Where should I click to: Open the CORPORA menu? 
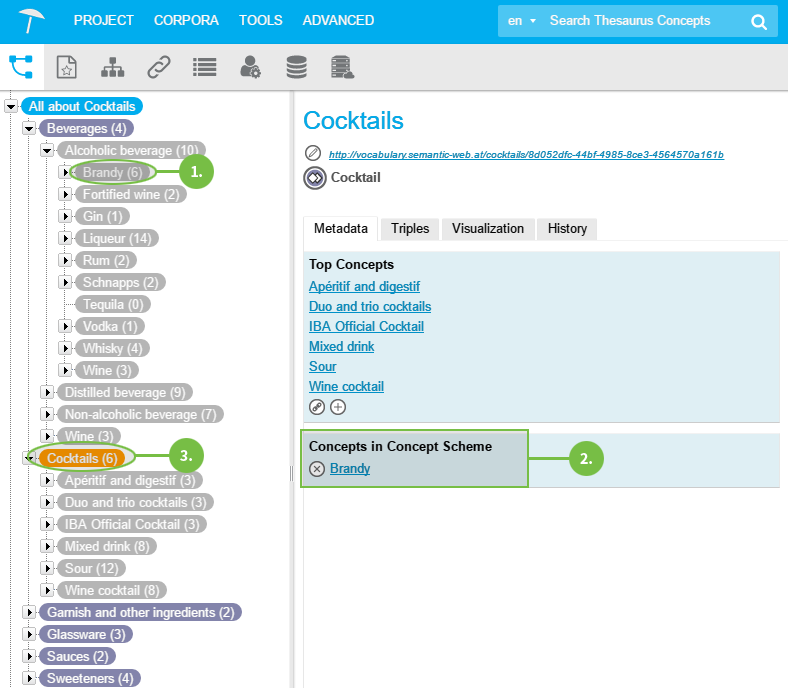pos(186,20)
